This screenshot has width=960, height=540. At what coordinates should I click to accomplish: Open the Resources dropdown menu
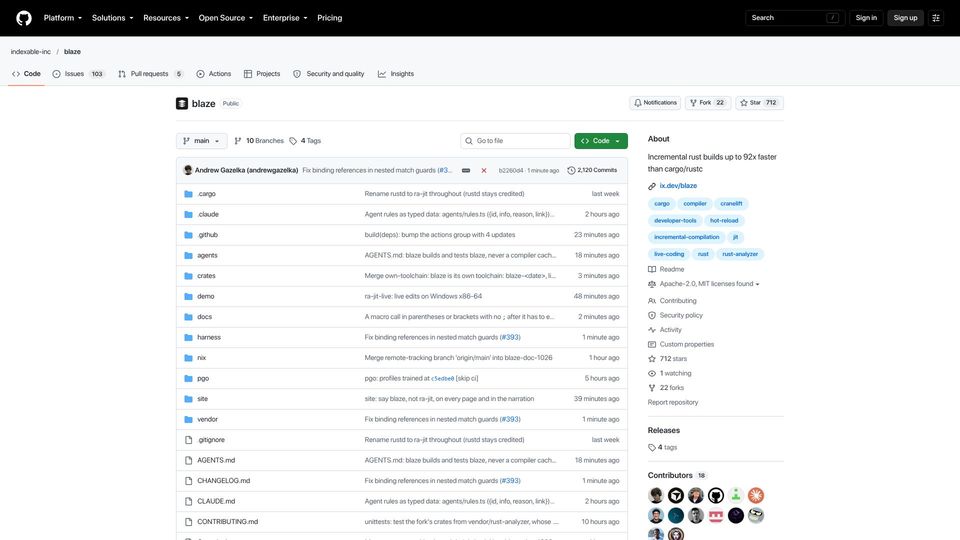[x=166, y=18]
